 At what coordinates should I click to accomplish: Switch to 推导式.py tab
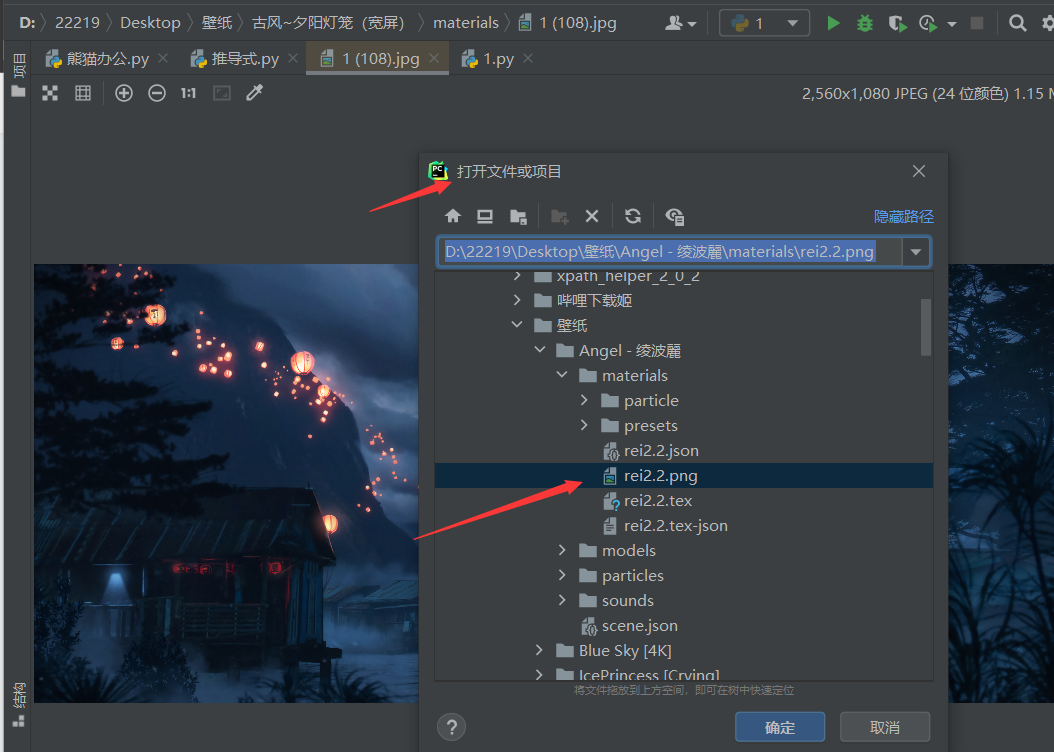[x=236, y=59]
